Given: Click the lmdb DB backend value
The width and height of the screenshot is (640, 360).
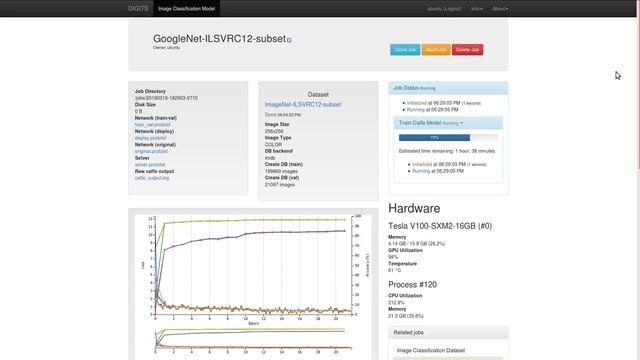Looking at the screenshot, I should [270, 158].
